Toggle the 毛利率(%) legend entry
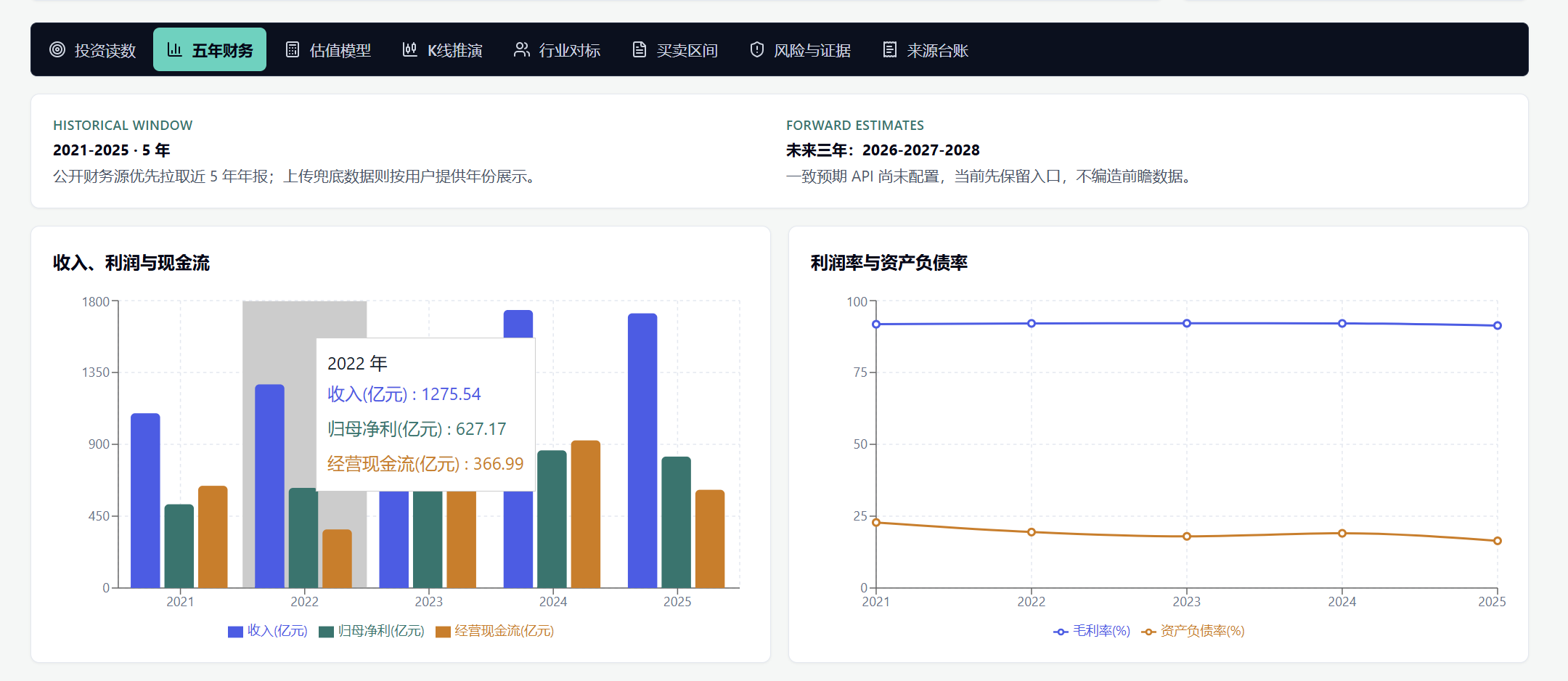Image resolution: width=1568 pixels, height=681 pixels. pyautogui.click(x=1092, y=631)
